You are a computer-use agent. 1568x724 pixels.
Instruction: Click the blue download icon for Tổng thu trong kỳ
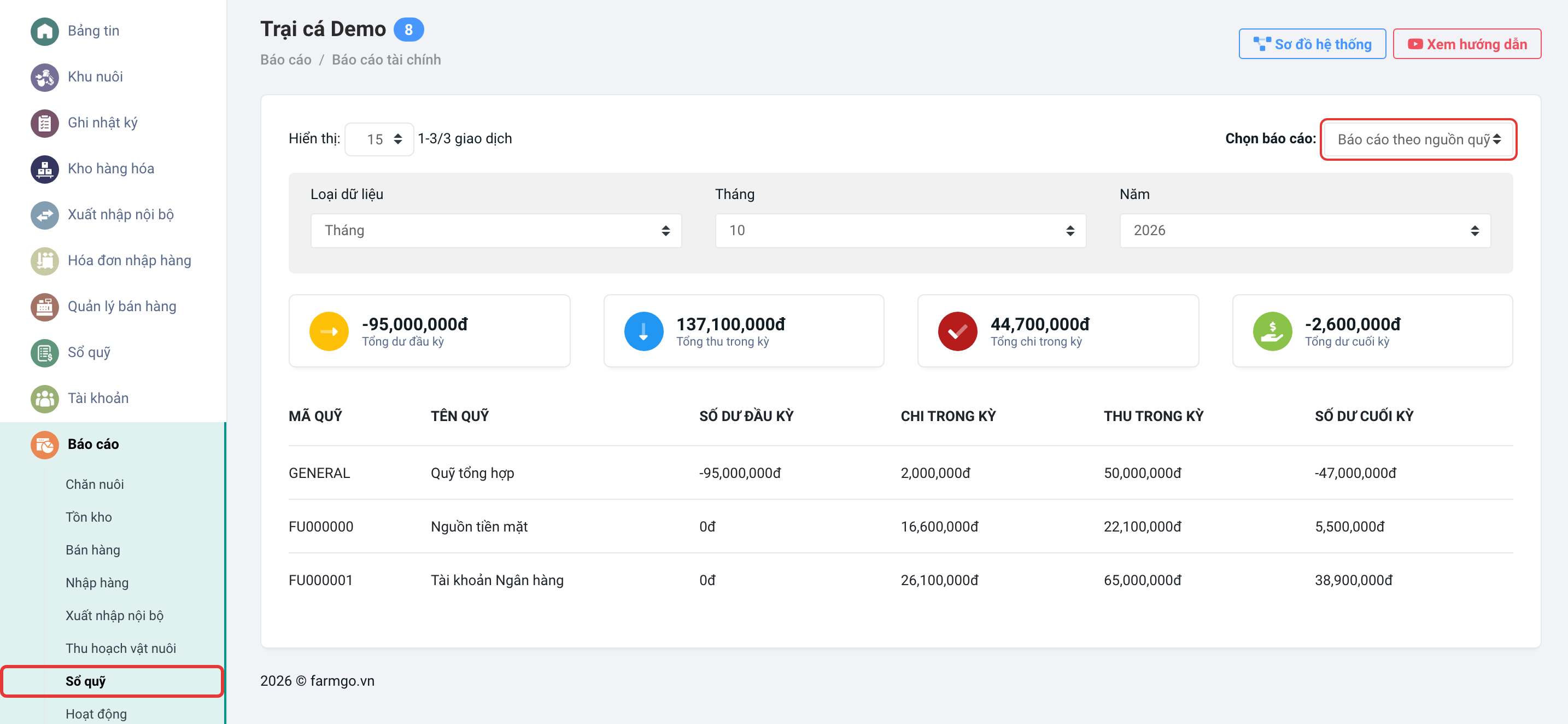point(643,331)
